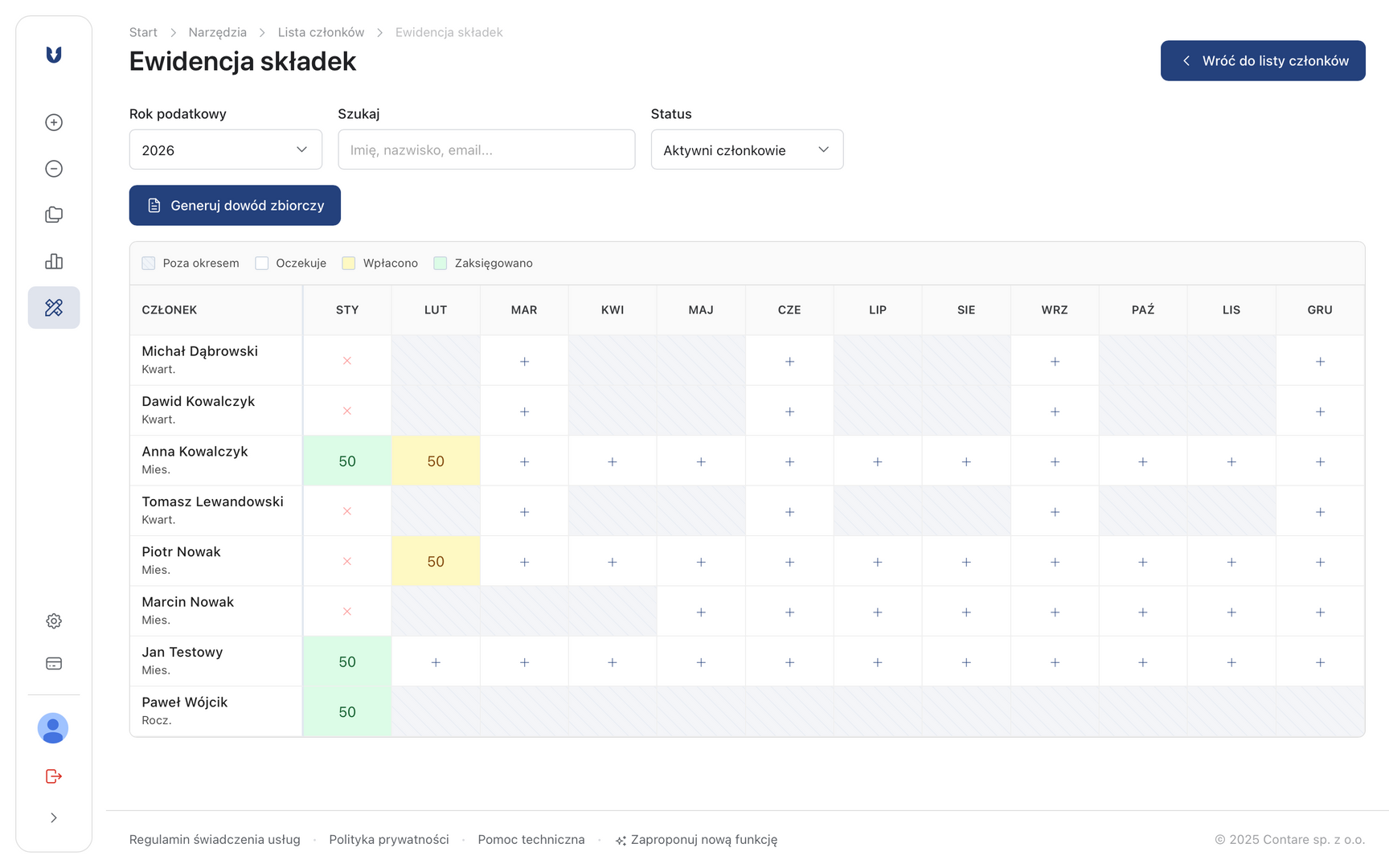The image size is (1389, 868).
Task: Expand the sidebar with the chevron arrow
Action: [54, 818]
